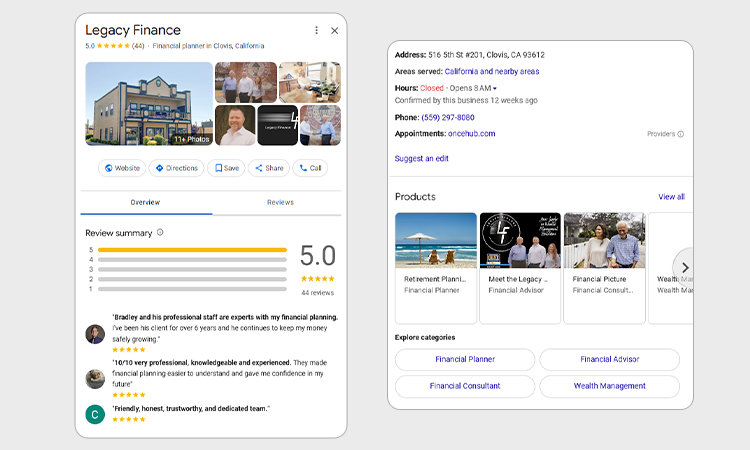This screenshot has width=750, height=450.
Task: Call Legacy Finance
Action: (310, 168)
